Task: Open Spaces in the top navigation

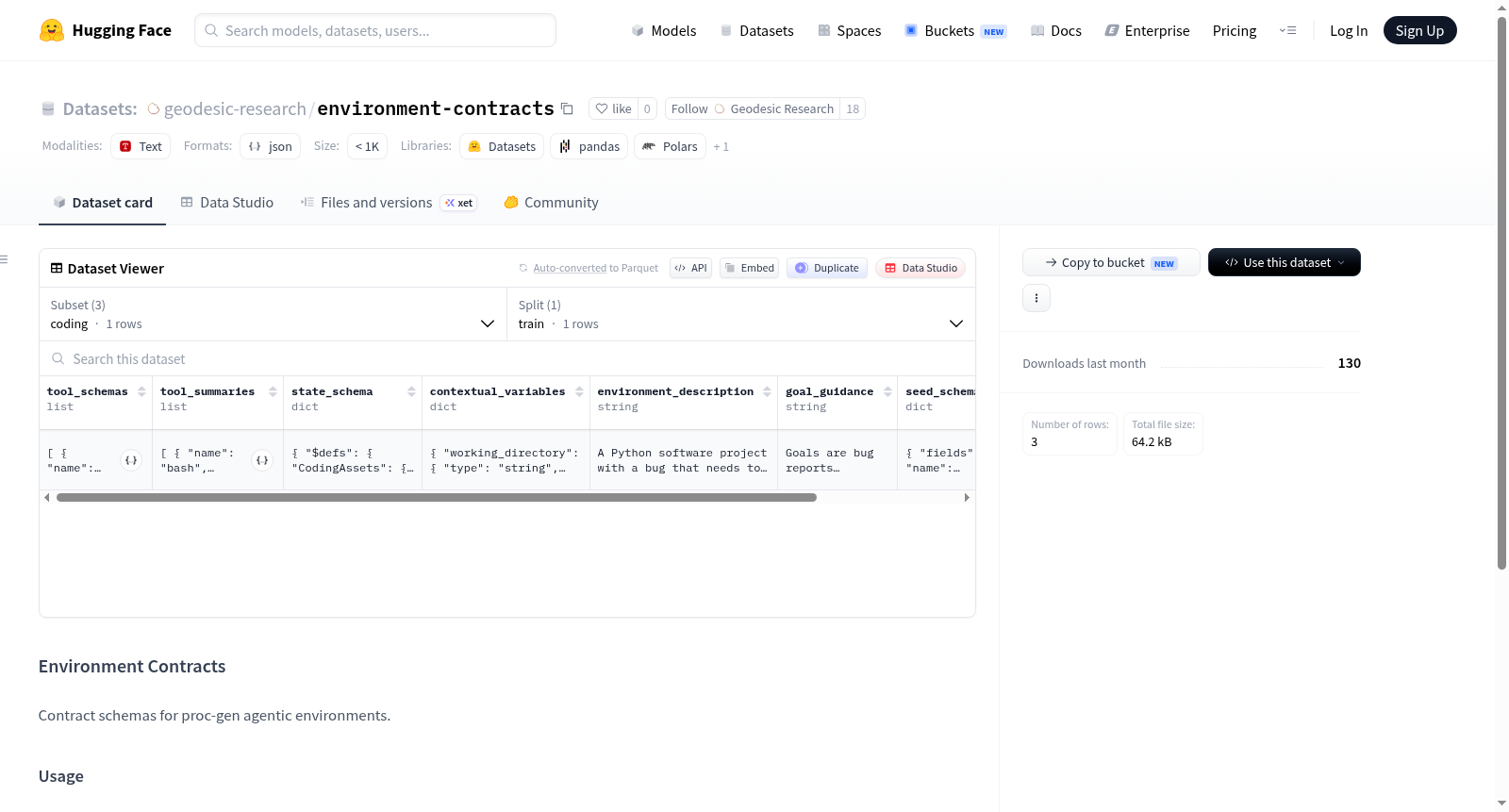Action: click(850, 31)
